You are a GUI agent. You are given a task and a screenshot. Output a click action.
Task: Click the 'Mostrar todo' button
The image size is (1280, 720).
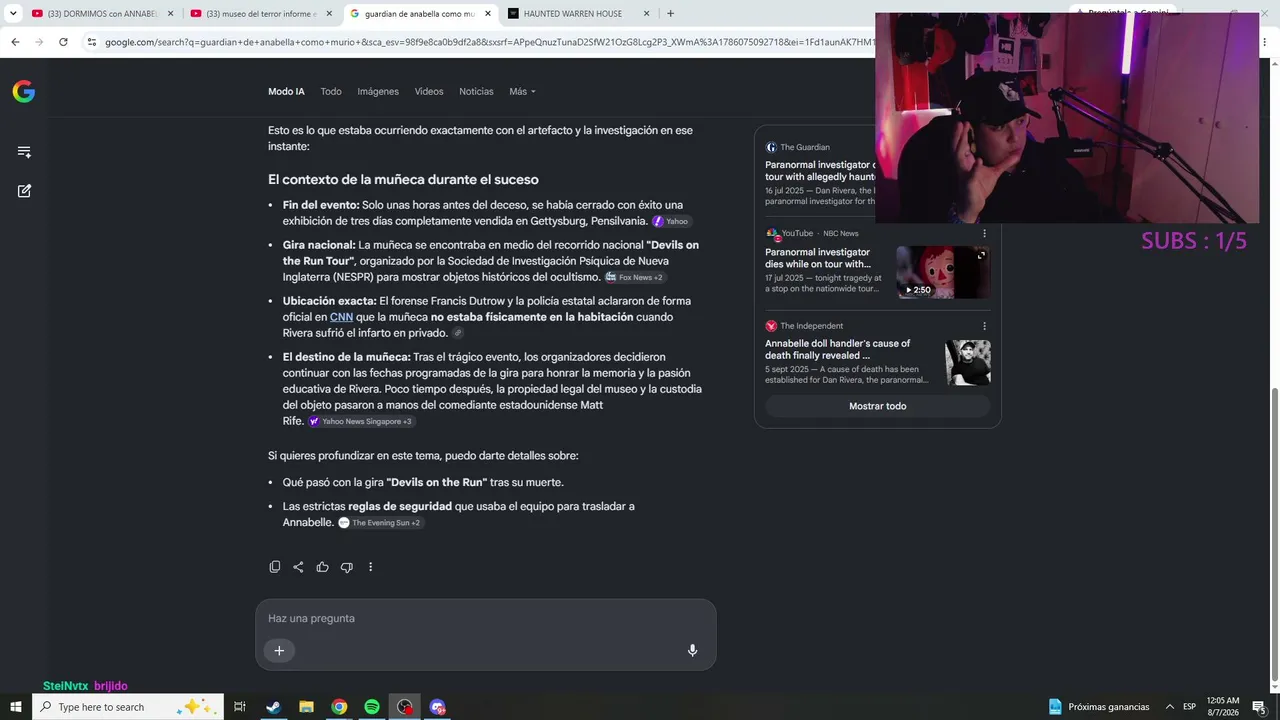point(878,406)
